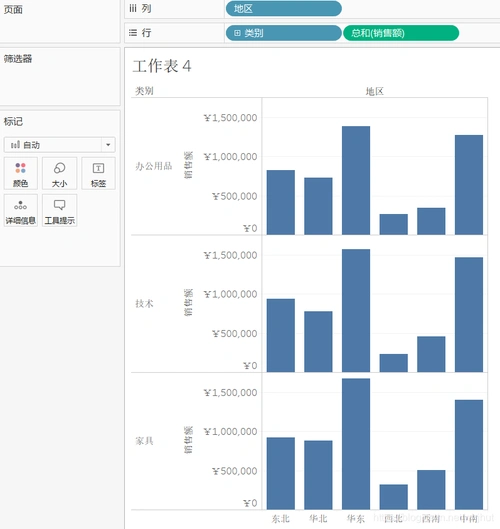Viewport: 500px width, 529px height.
Task: Select the 华东 bar in 办公用品 row
Action: [356, 180]
